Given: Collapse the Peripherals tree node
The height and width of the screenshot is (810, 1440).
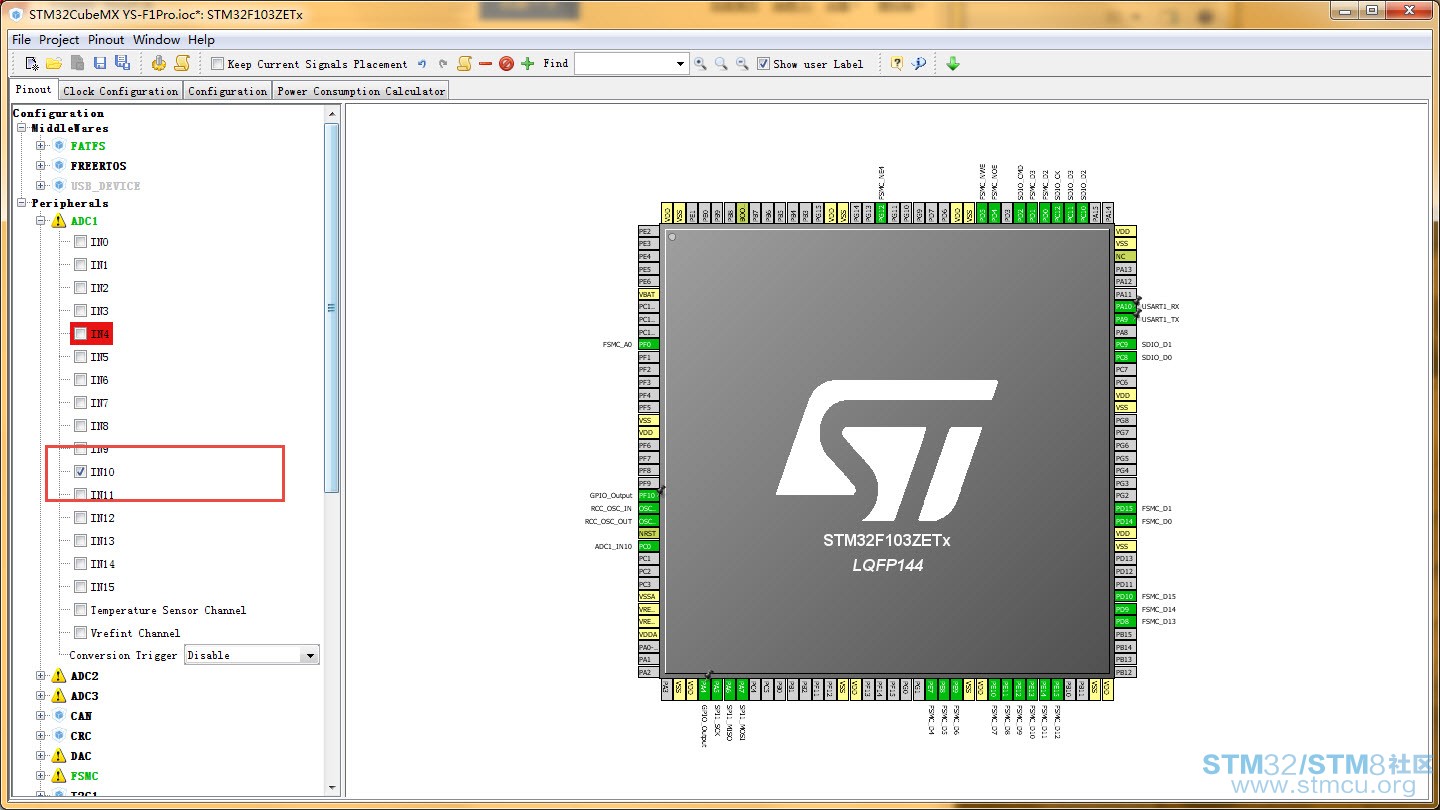Looking at the screenshot, I should pyautogui.click(x=21, y=203).
